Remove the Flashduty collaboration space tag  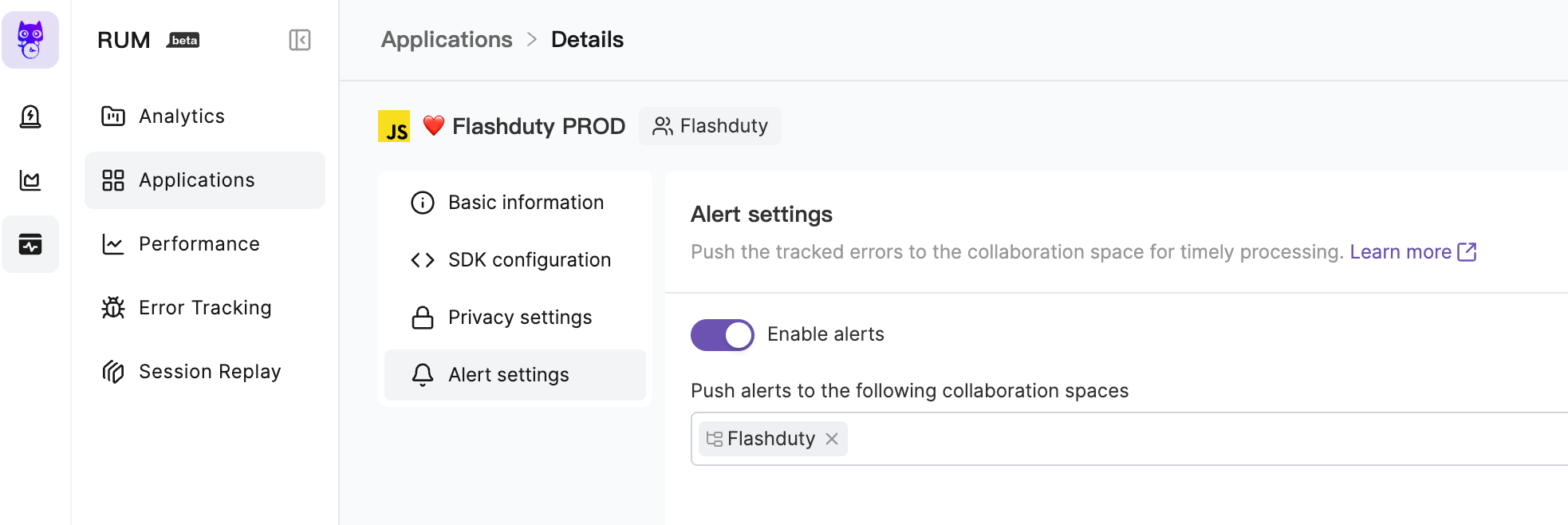click(832, 439)
